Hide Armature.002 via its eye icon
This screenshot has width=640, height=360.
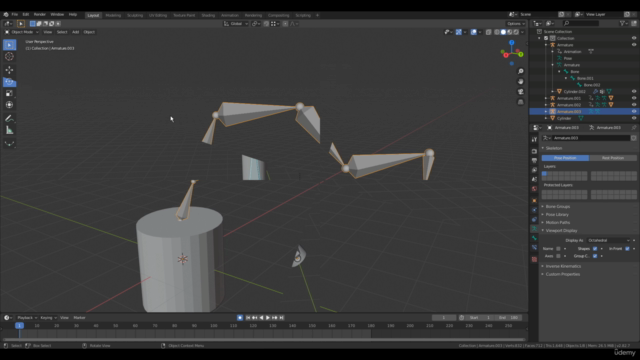pos(634,105)
